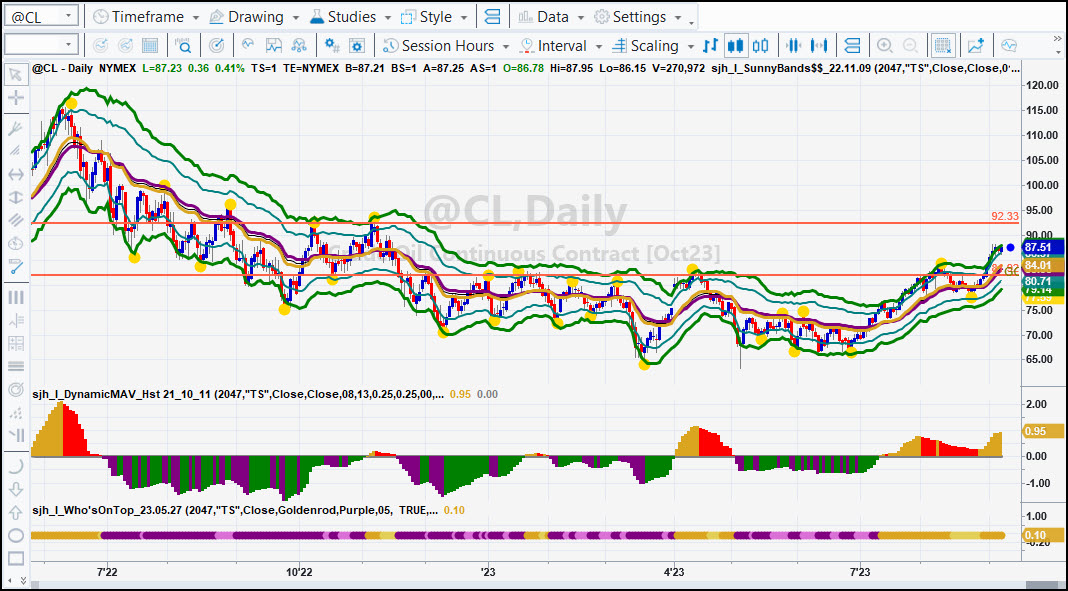Click the Session Hours button
Screen dimensions: 1068x591
tap(439, 46)
